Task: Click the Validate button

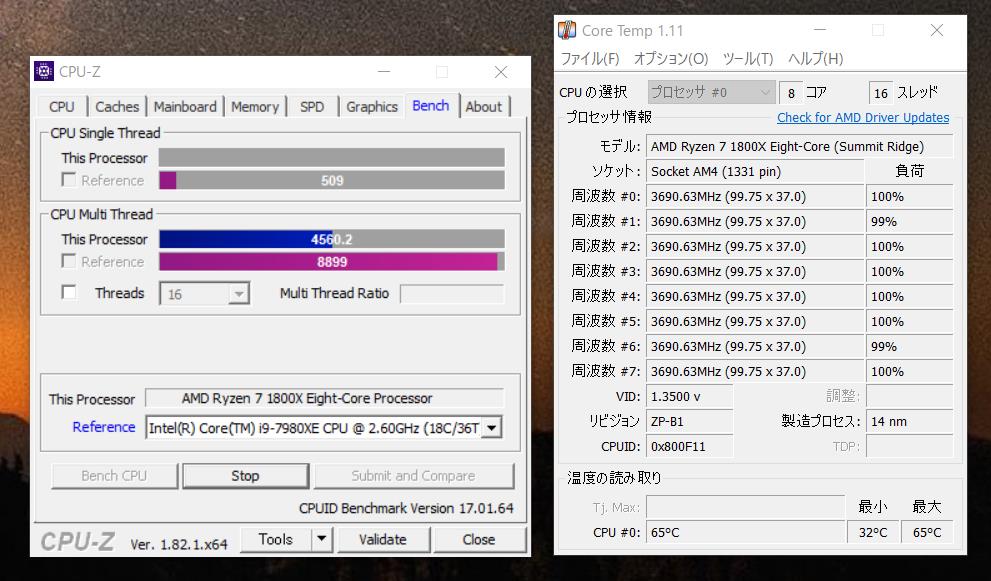Action: [383, 539]
